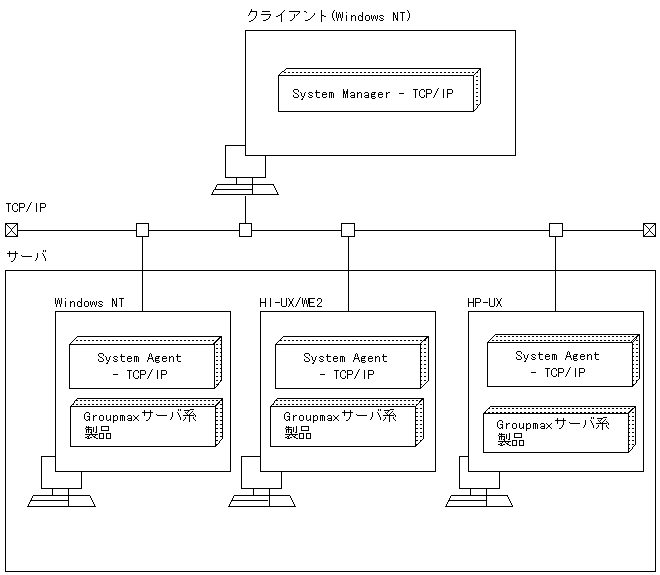Click the HI-UX/WE2 server computer icon

click(x=262, y=482)
